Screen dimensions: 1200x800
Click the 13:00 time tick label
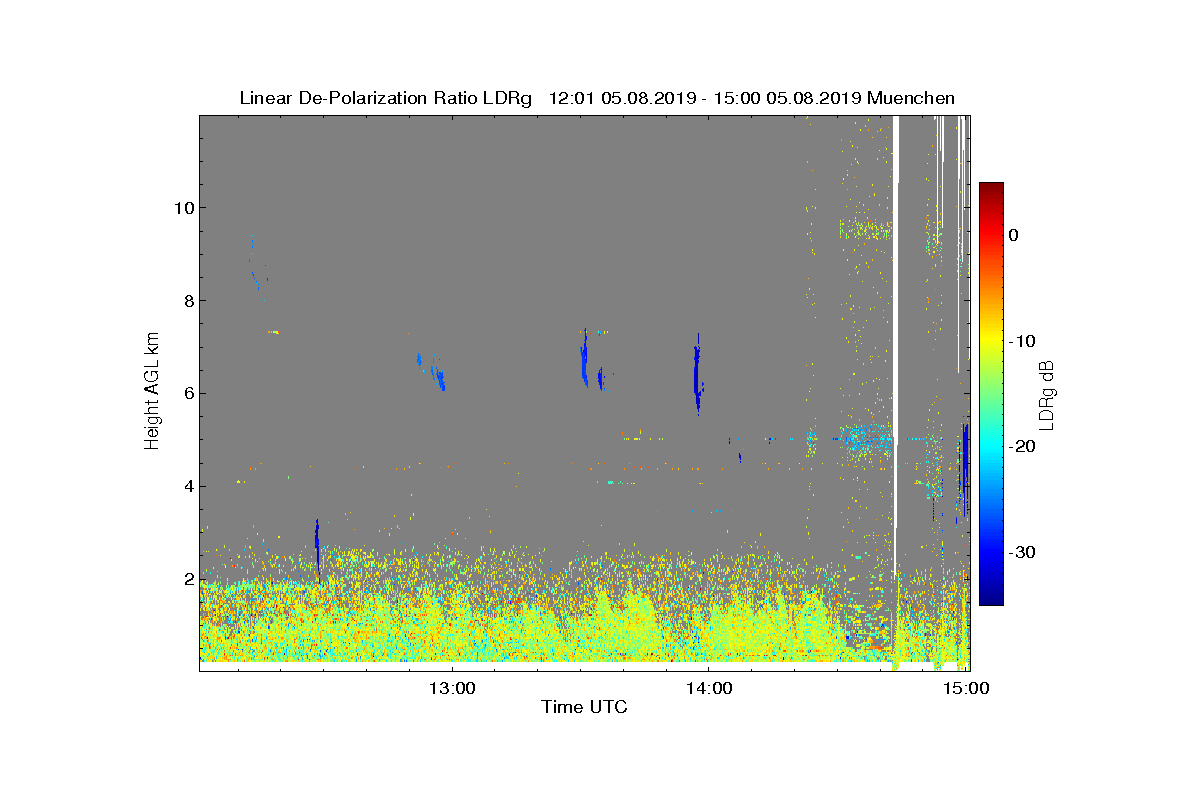tap(451, 688)
